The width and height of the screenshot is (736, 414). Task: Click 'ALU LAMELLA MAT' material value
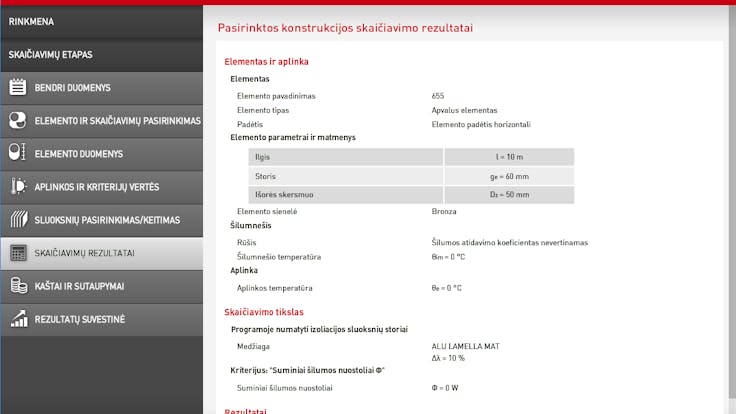[466, 346]
